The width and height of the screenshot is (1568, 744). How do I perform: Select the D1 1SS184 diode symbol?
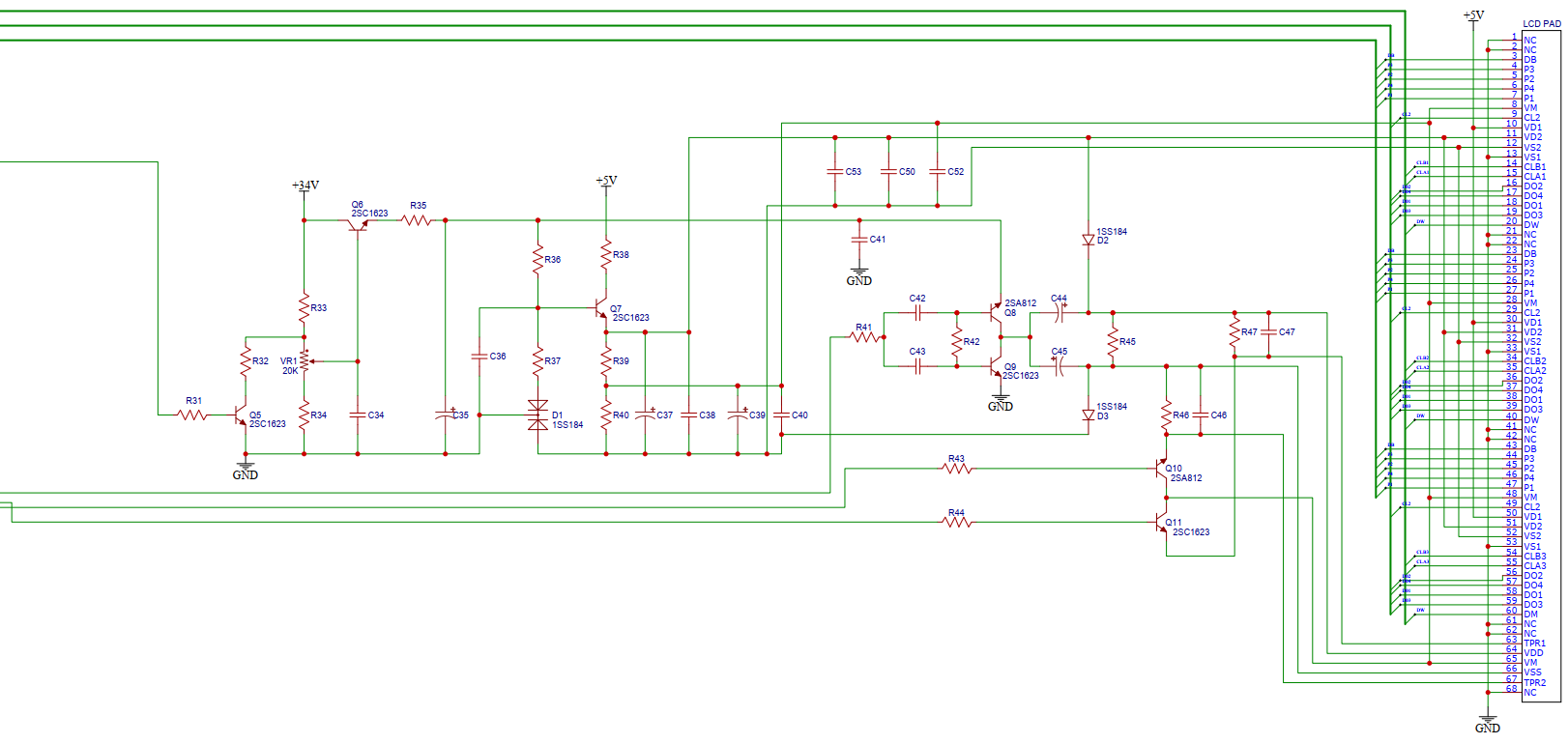pyautogui.click(x=537, y=415)
